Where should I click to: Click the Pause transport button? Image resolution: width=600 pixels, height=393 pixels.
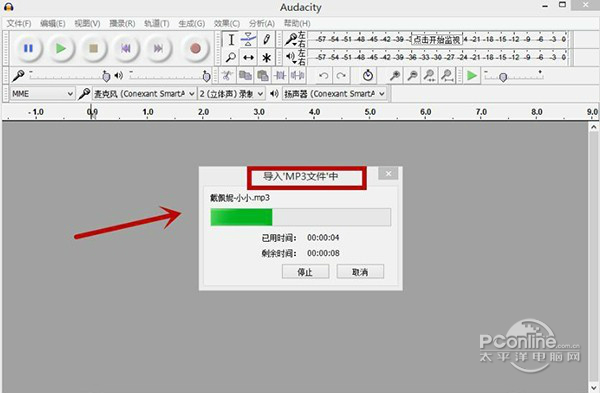[28, 49]
